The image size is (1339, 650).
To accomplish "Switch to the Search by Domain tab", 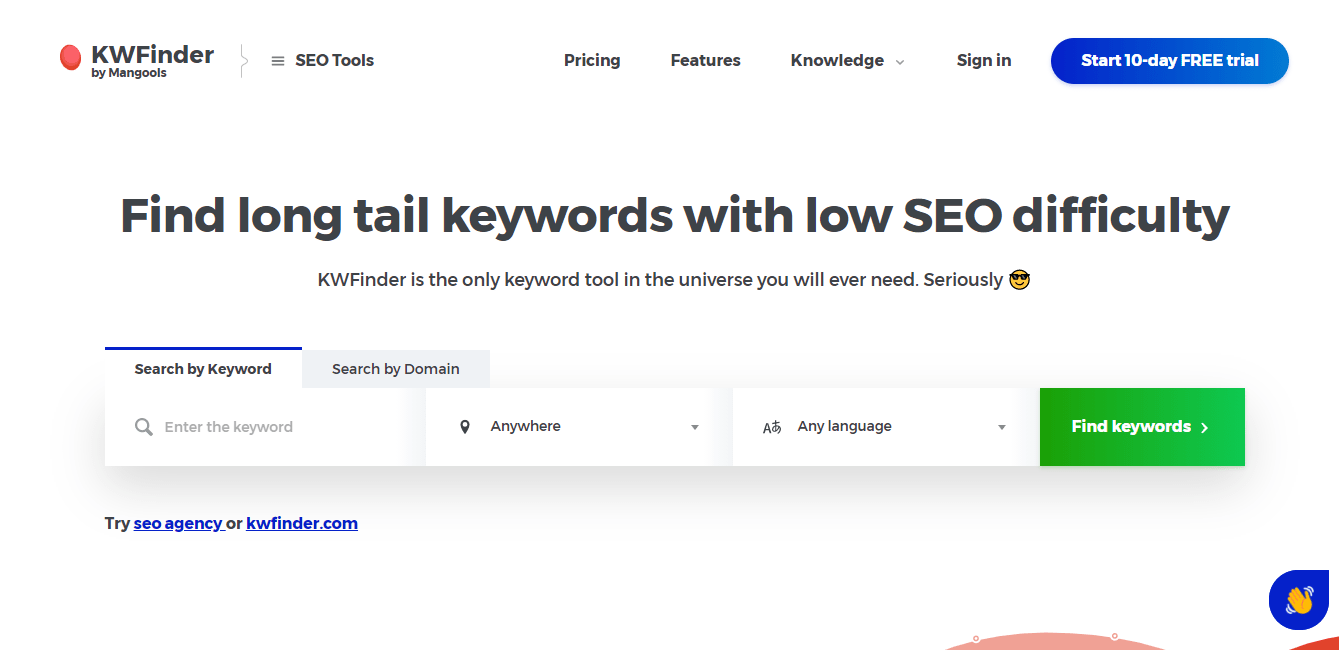I will click(395, 368).
